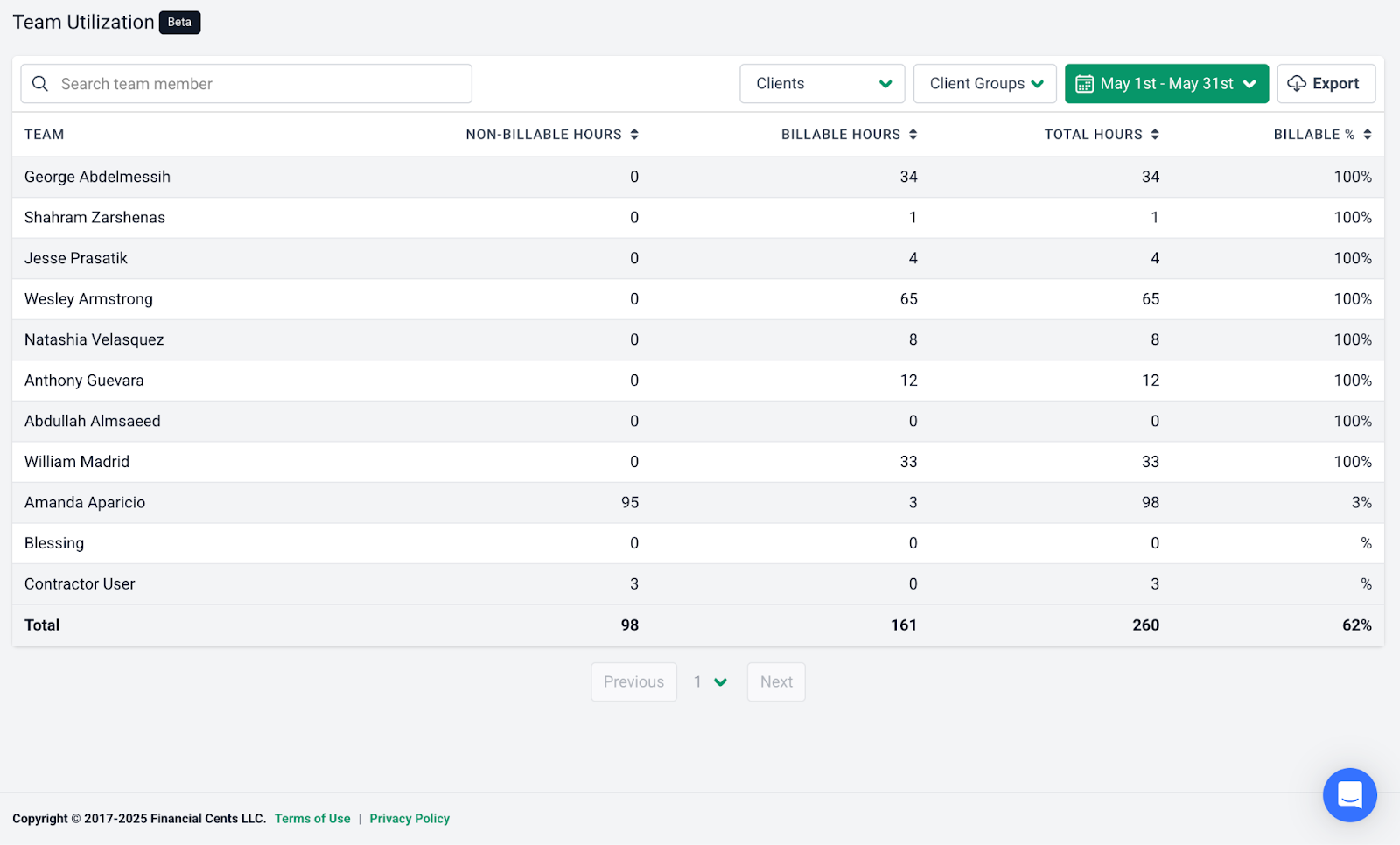Click the Total row label

[42, 625]
